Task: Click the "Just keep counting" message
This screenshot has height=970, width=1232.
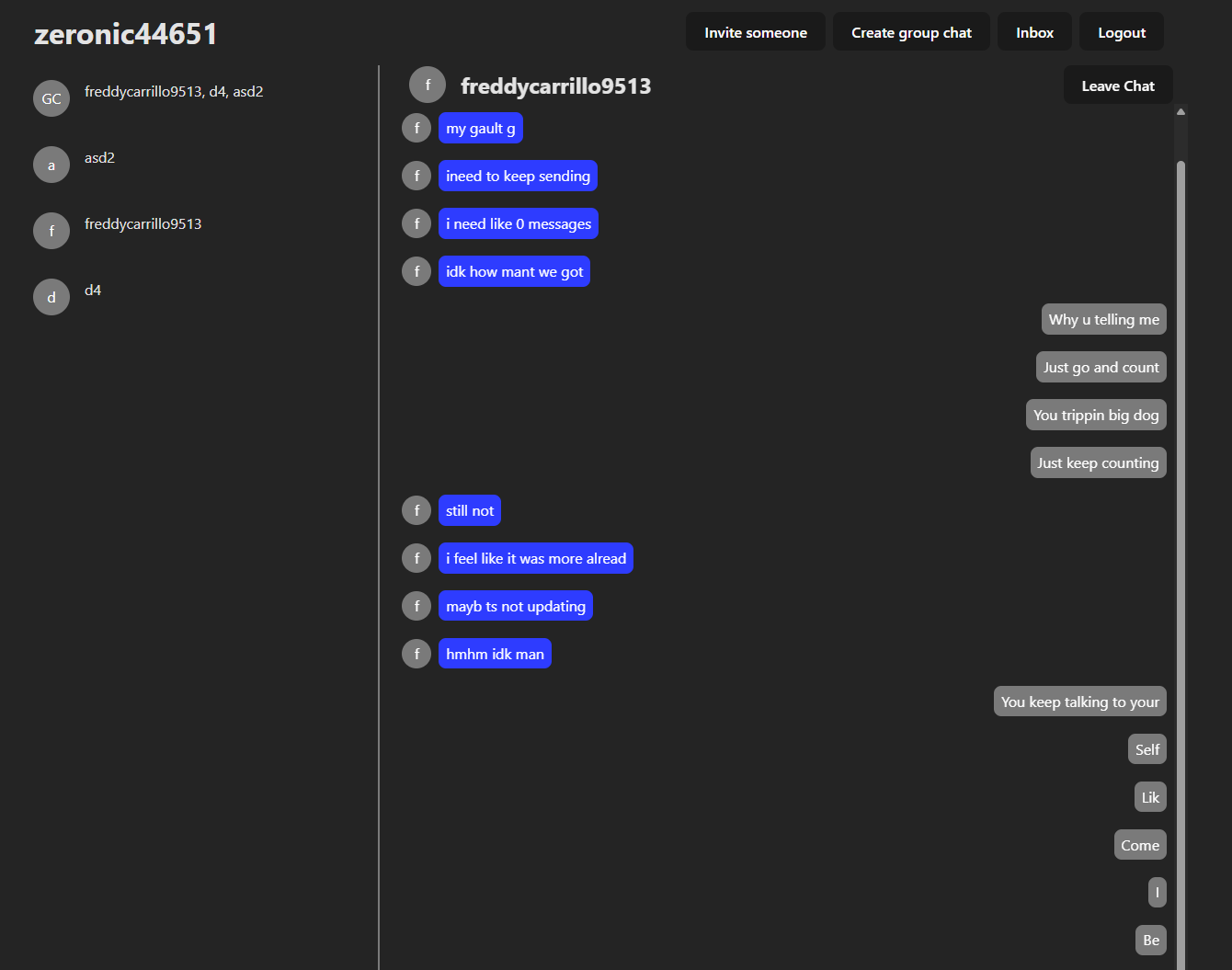Action: point(1099,462)
